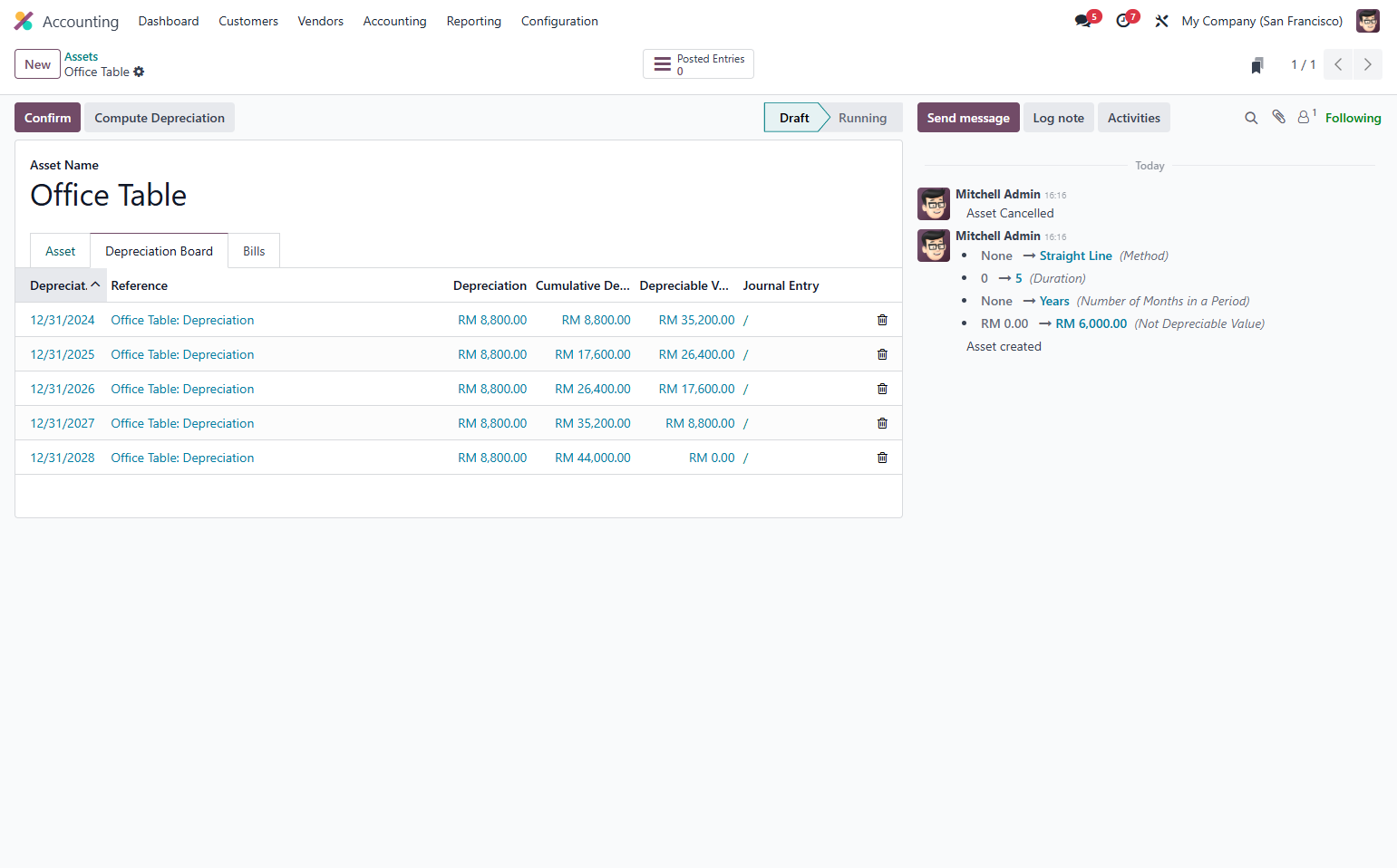Image resolution: width=1397 pixels, height=868 pixels.
Task: Click the bookmark icon near the pager
Action: point(1257,65)
